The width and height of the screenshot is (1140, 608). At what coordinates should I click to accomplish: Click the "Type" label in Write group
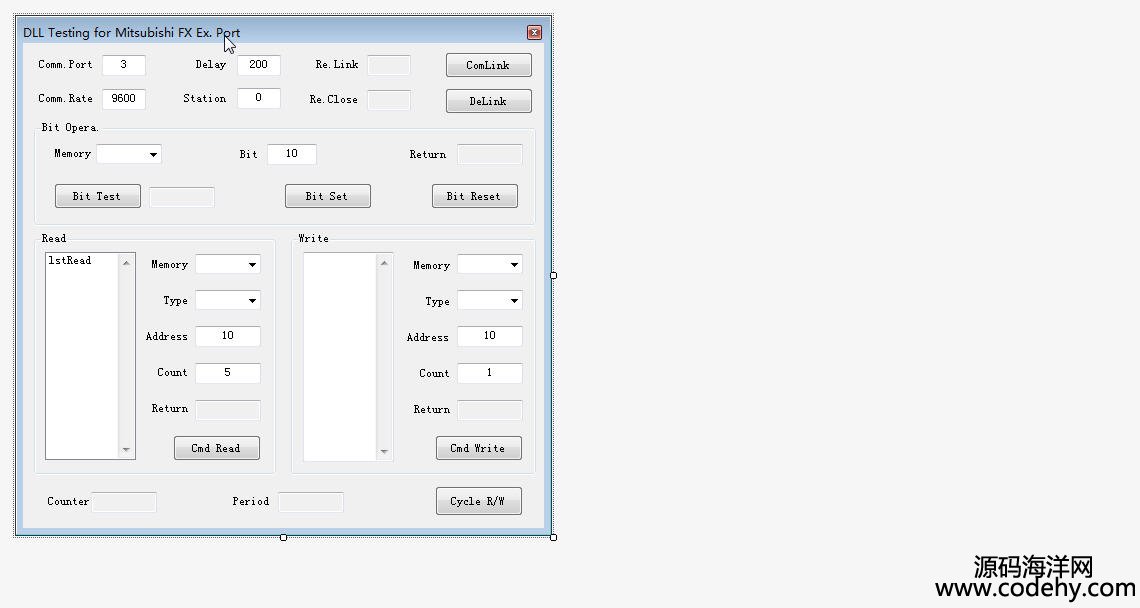click(437, 301)
